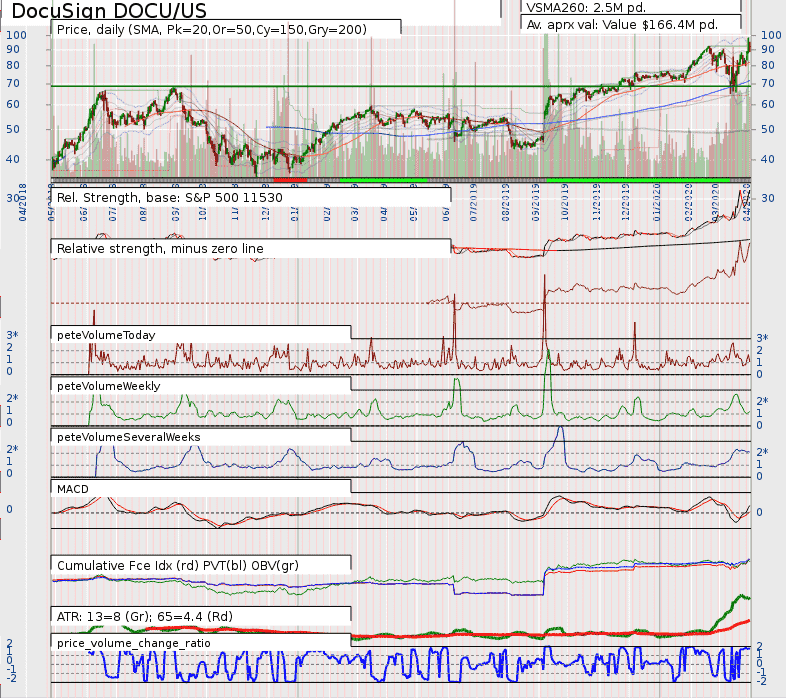Screen dimensions: 786x698
Task: Click the Av. aprx val $166.4M label
Action: [622, 25]
